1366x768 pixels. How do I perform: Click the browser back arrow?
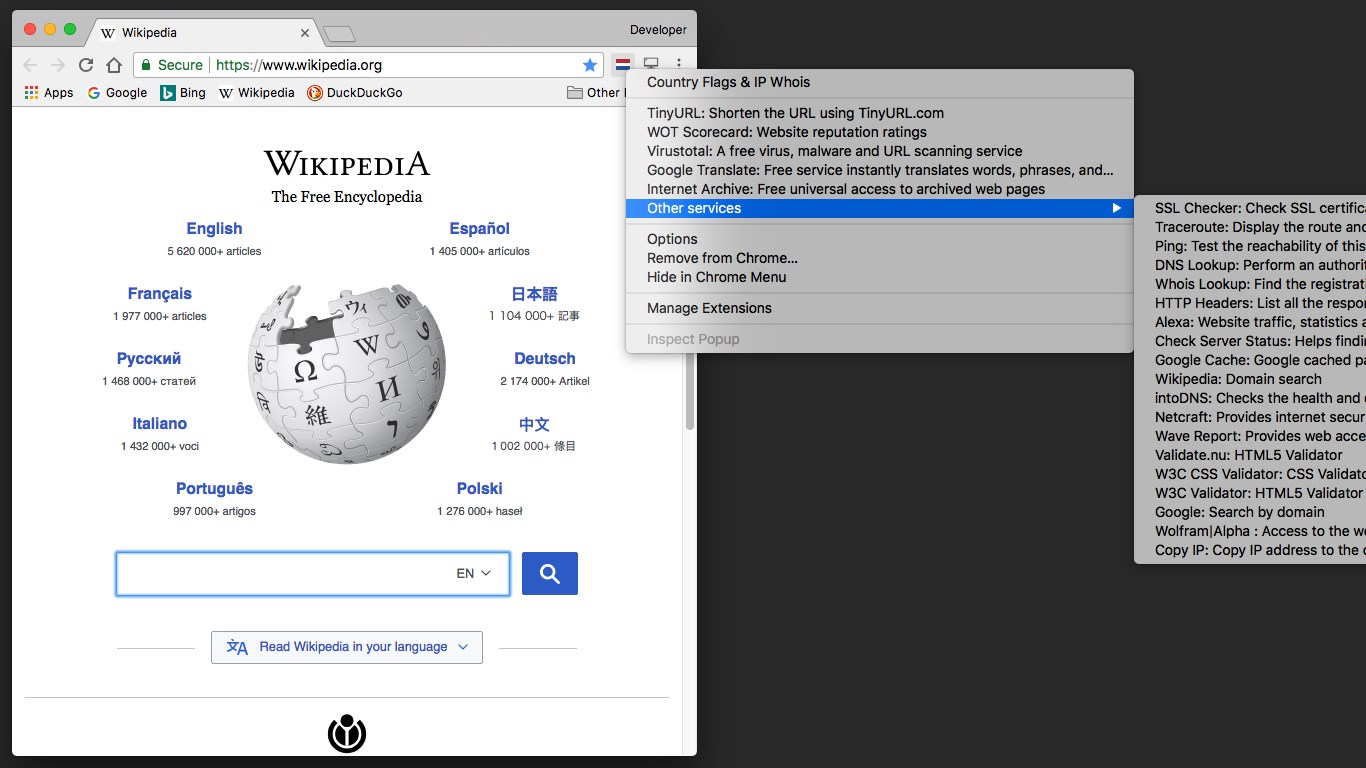(x=30, y=65)
